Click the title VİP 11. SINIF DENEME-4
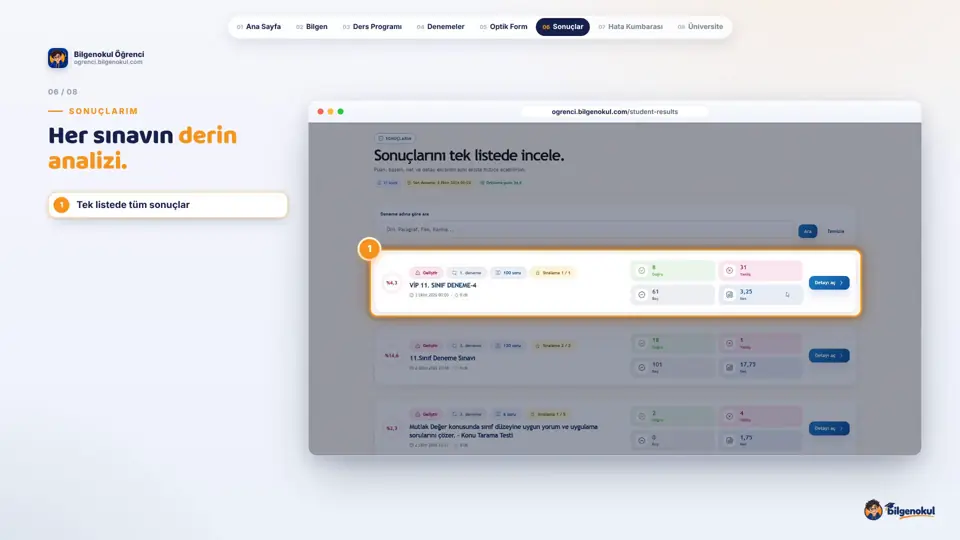Screen dimensions: 960x540 (x=443, y=285)
